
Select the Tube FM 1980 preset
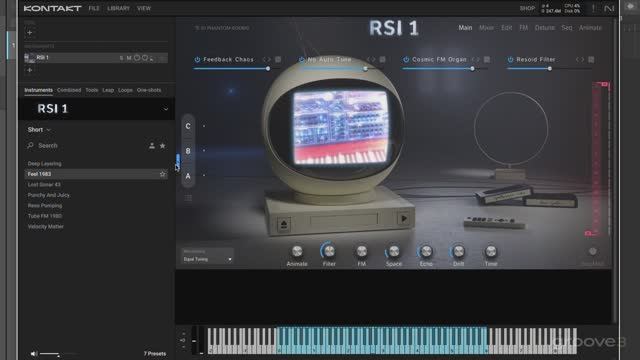(x=44, y=216)
